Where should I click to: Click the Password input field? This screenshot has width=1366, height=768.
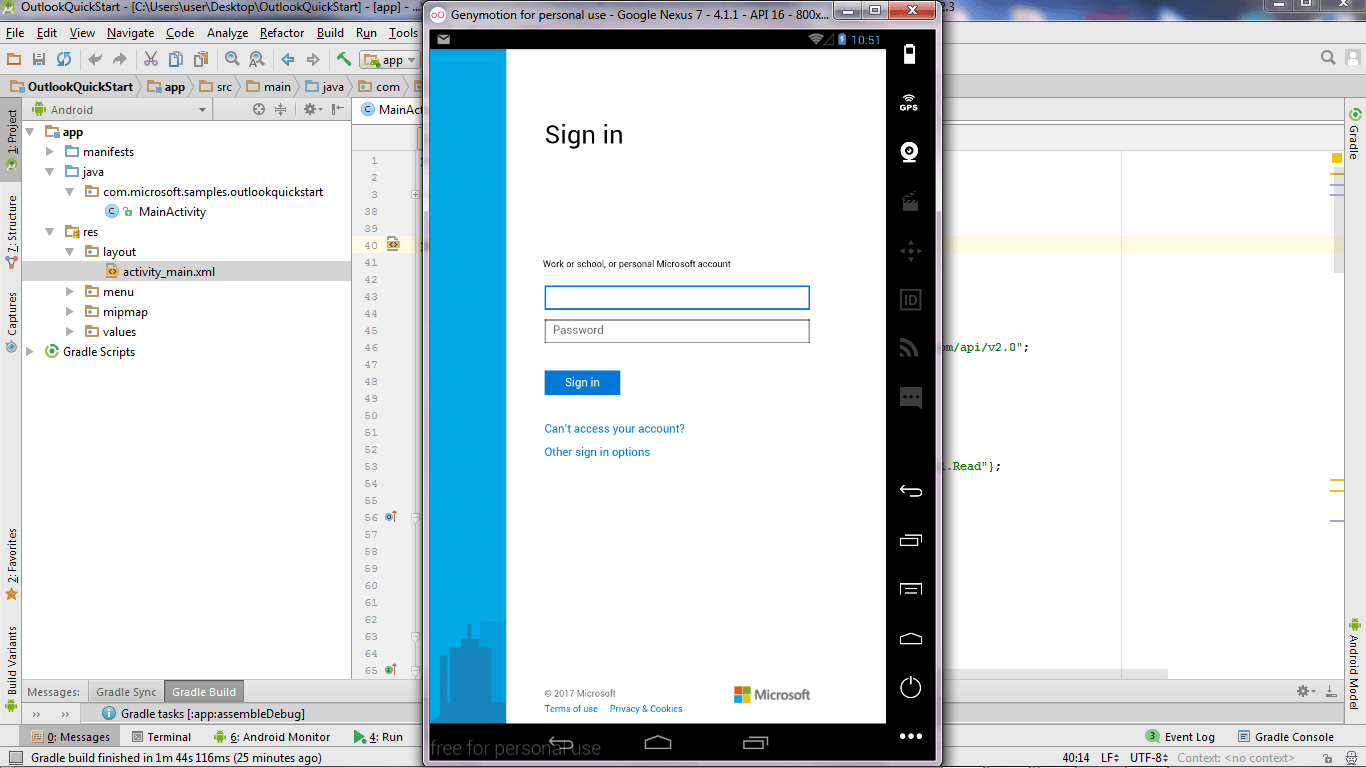677,331
